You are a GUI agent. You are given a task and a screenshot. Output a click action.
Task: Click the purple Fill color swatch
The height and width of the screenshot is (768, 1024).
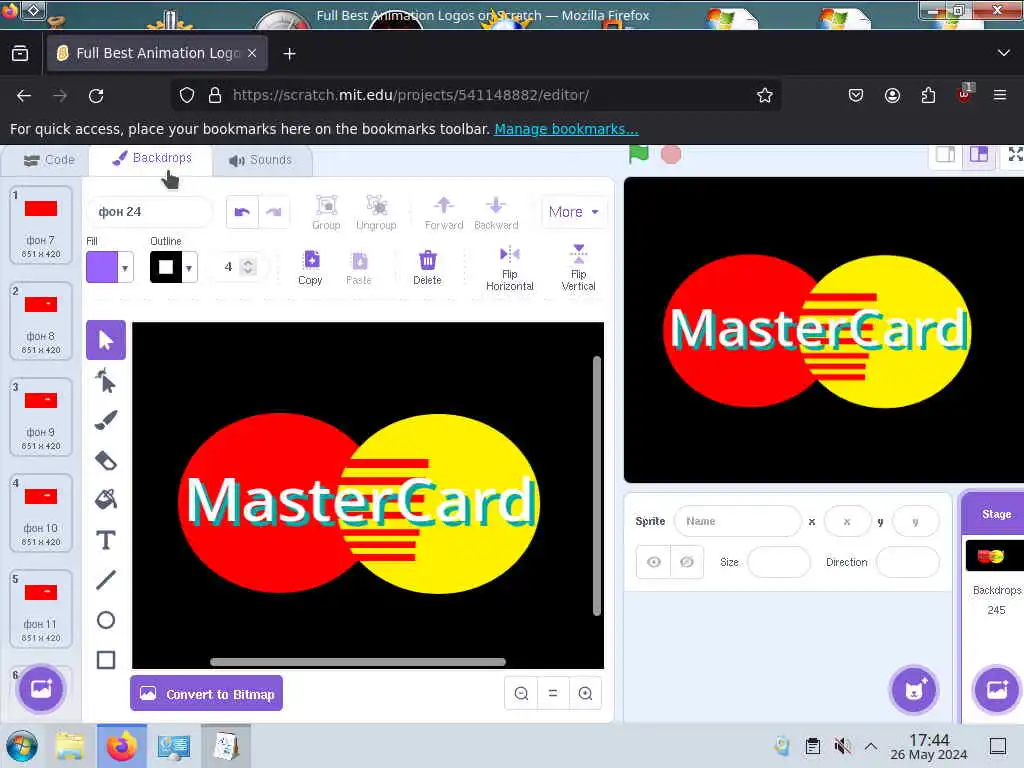pos(102,267)
